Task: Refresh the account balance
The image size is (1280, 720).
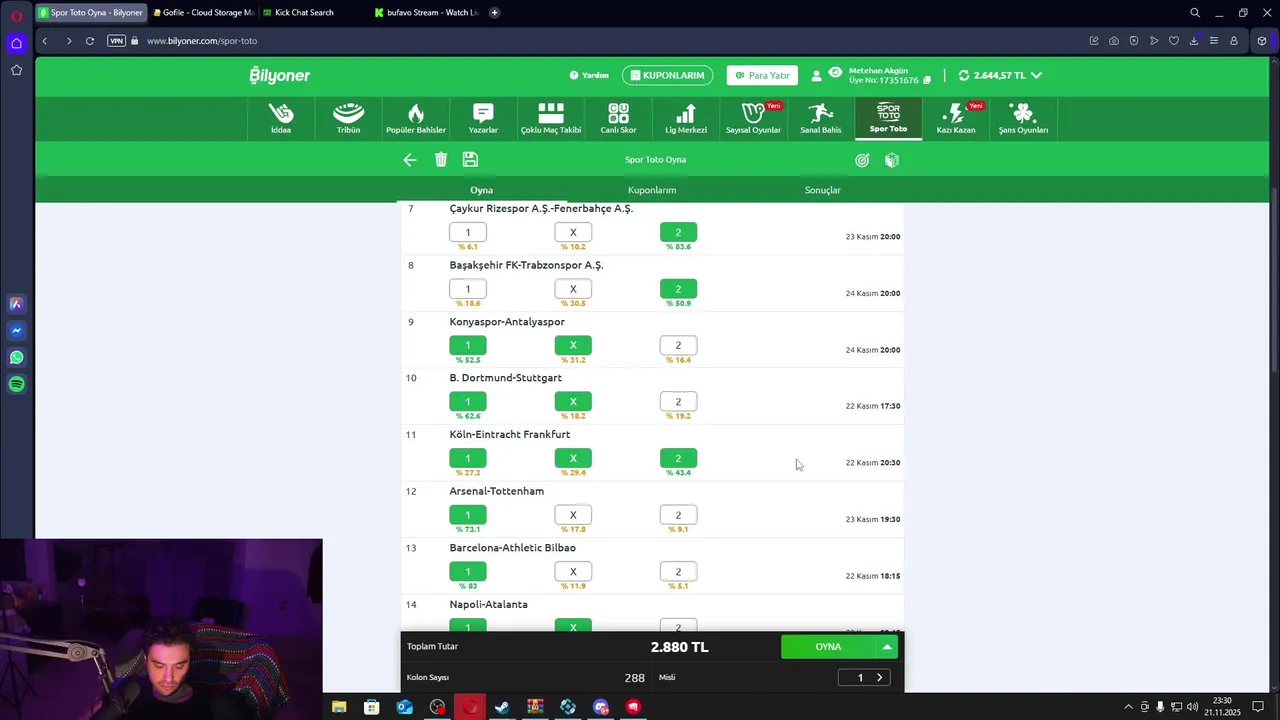Action: pyautogui.click(x=964, y=75)
